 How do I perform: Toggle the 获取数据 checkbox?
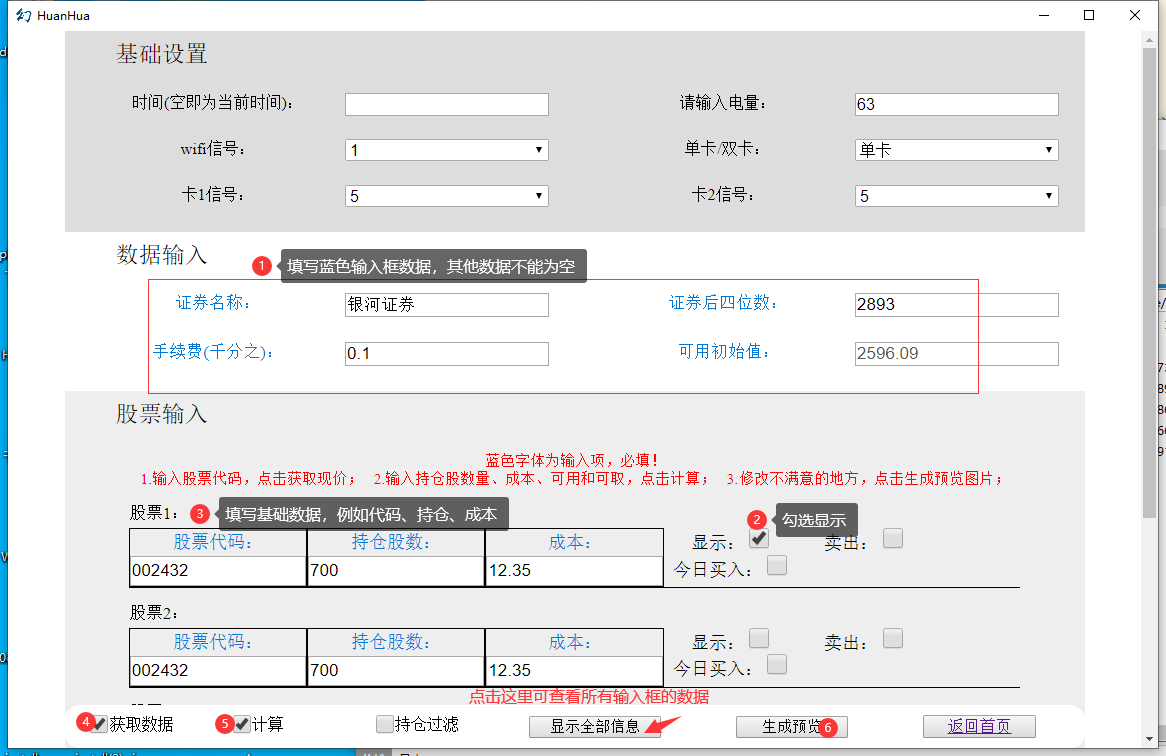click(100, 724)
